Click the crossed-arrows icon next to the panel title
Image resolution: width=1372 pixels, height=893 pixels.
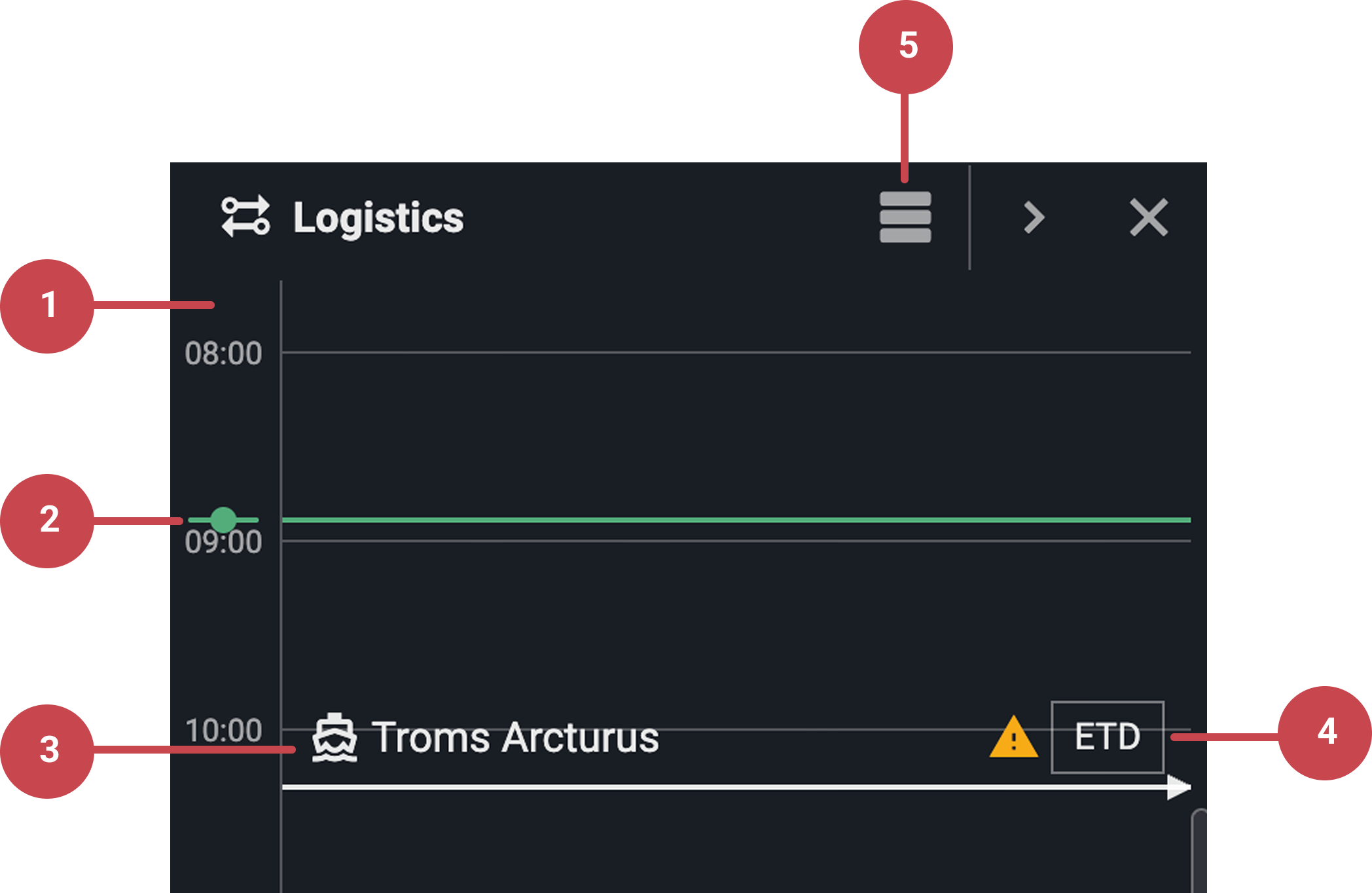[245, 218]
